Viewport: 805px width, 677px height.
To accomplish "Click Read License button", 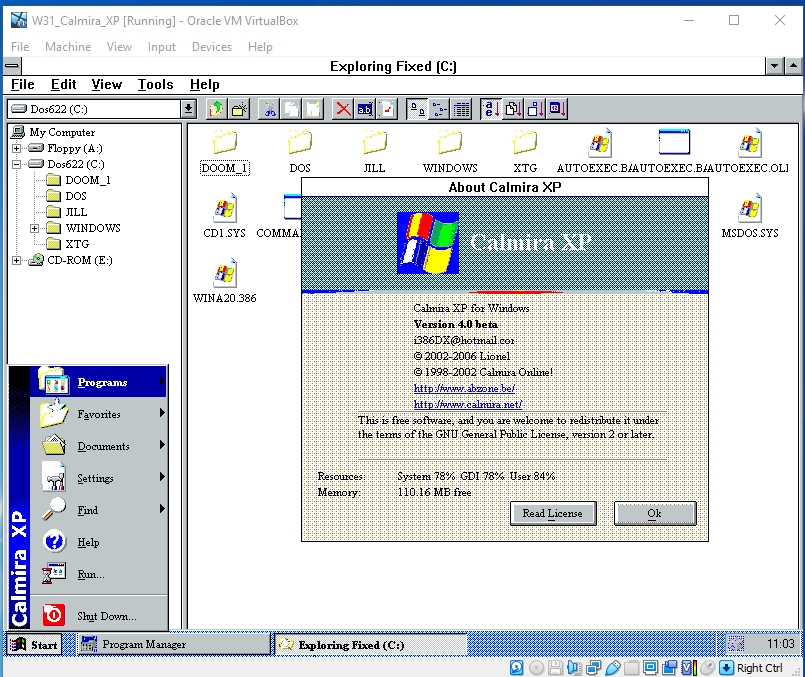I will click(x=553, y=513).
